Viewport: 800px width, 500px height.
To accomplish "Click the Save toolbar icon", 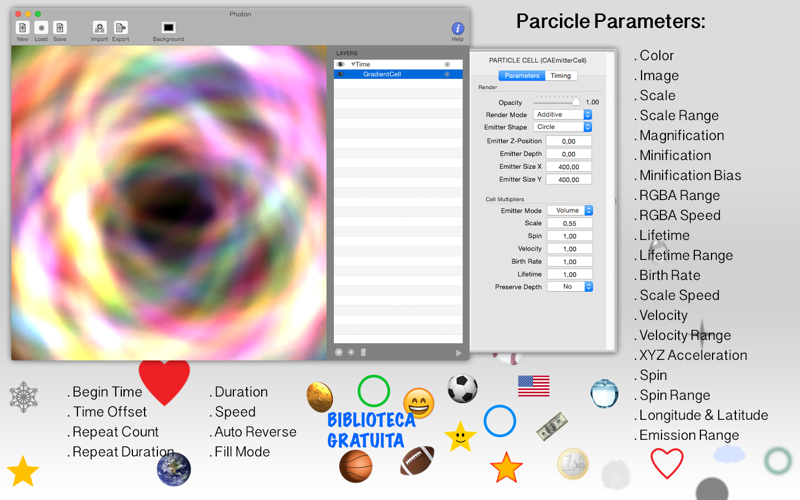I will coord(60,28).
